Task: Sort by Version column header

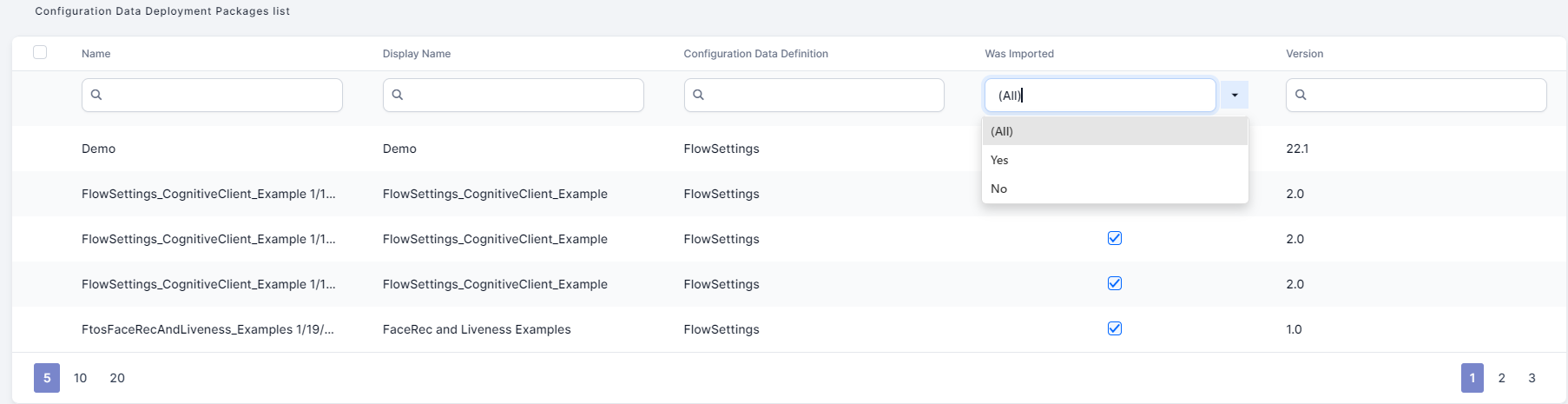Action: [x=1304, y=54]
